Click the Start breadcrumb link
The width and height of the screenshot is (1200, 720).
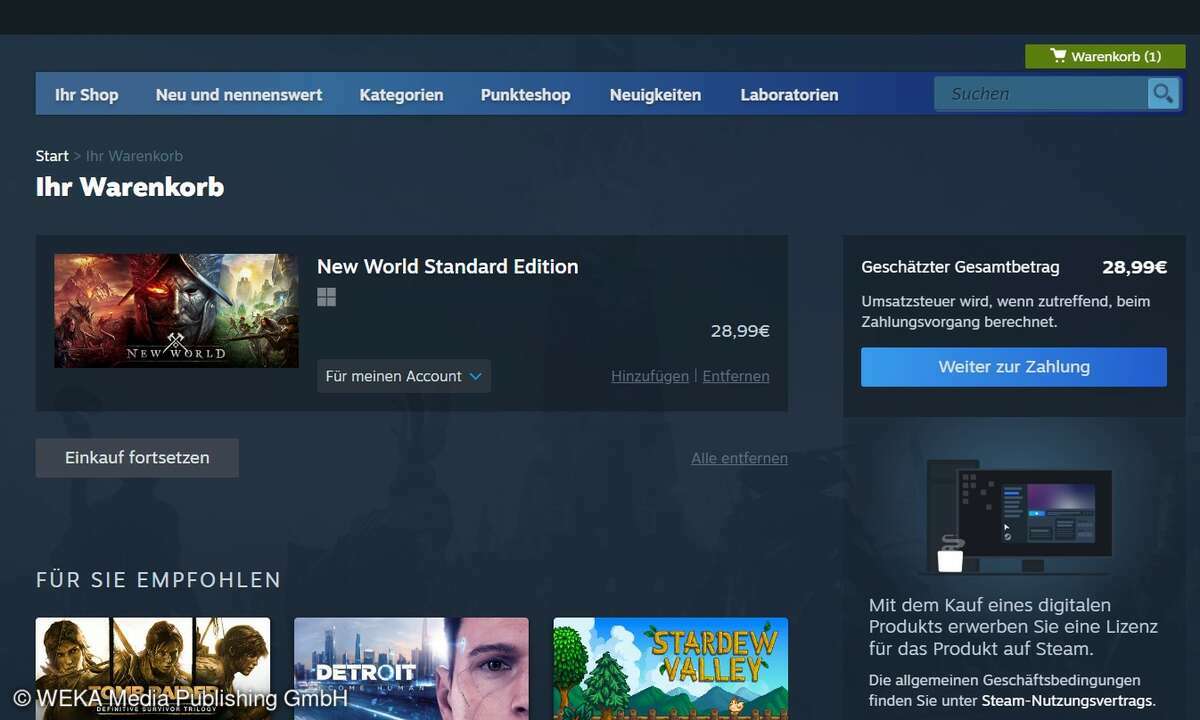pos(52,156)
